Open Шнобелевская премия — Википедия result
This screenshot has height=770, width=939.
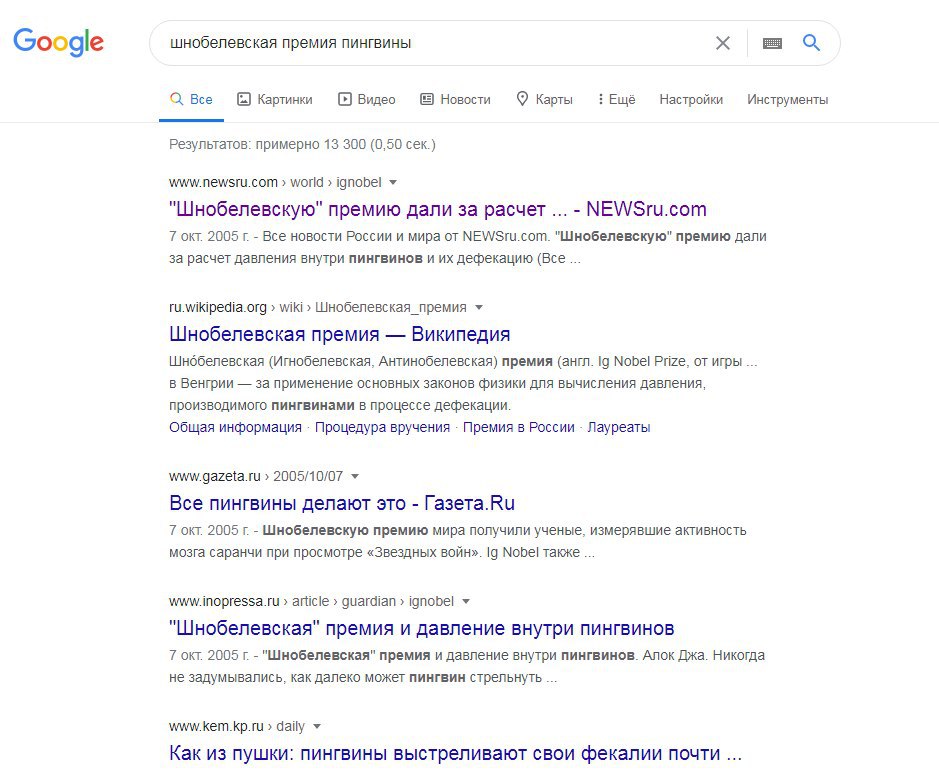coord(340,334)
